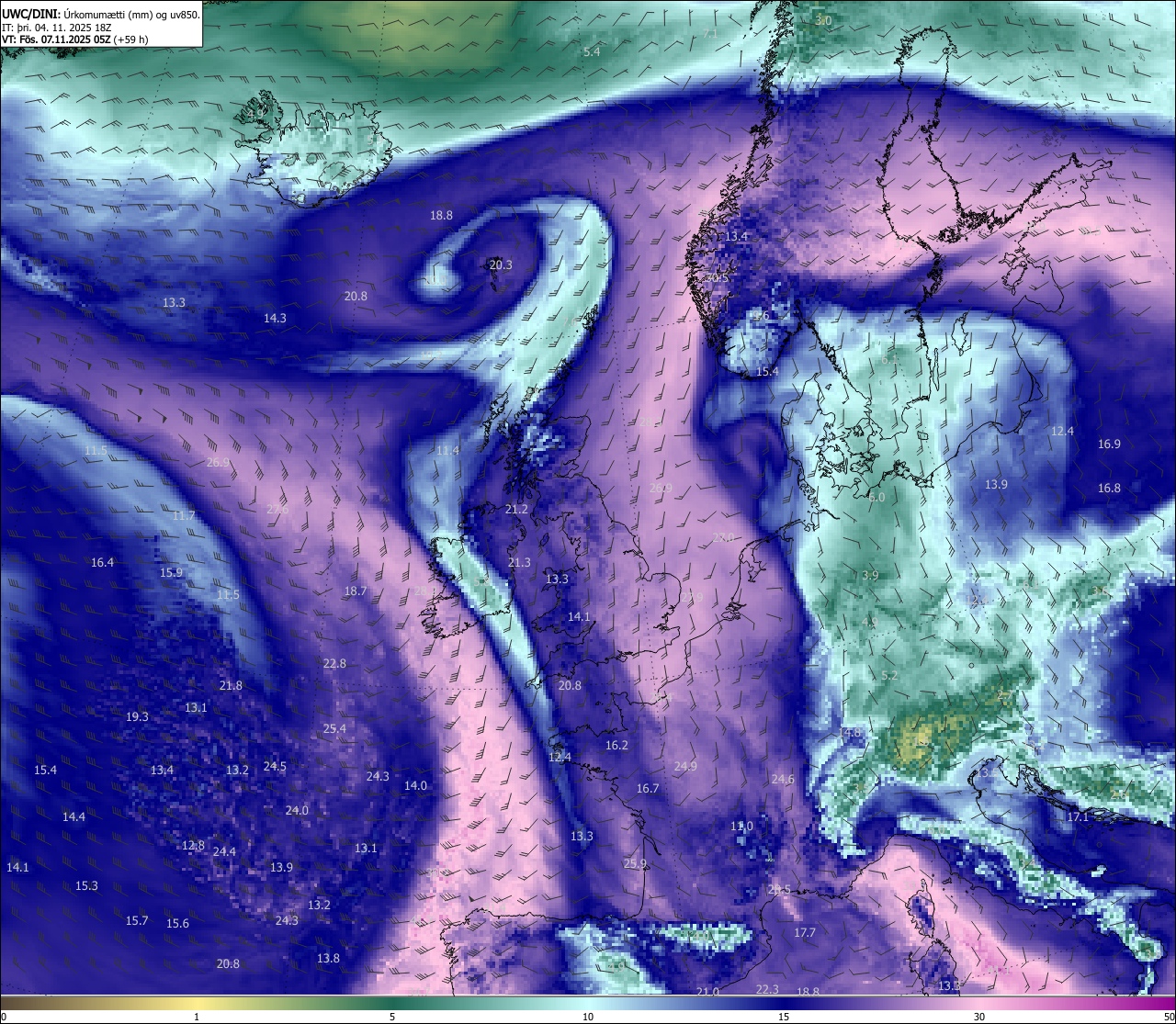This screenshot has height=1024, width=1176.
Task: Click the 16.8 value label
Action: point(1109,488)
